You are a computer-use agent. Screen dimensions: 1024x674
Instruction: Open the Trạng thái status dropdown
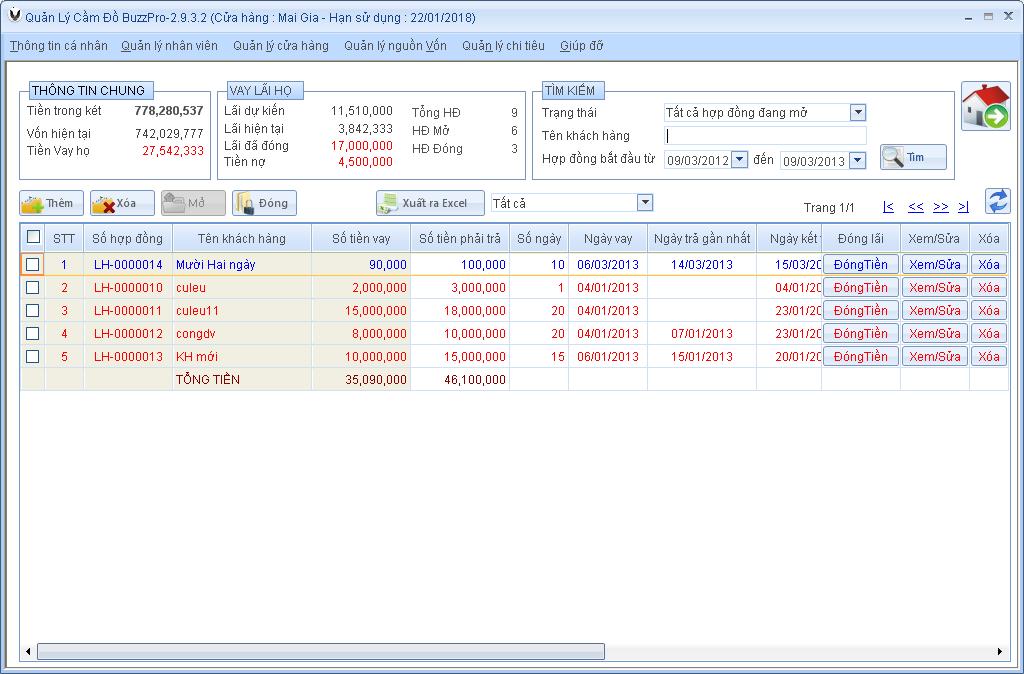pos(858,112)
